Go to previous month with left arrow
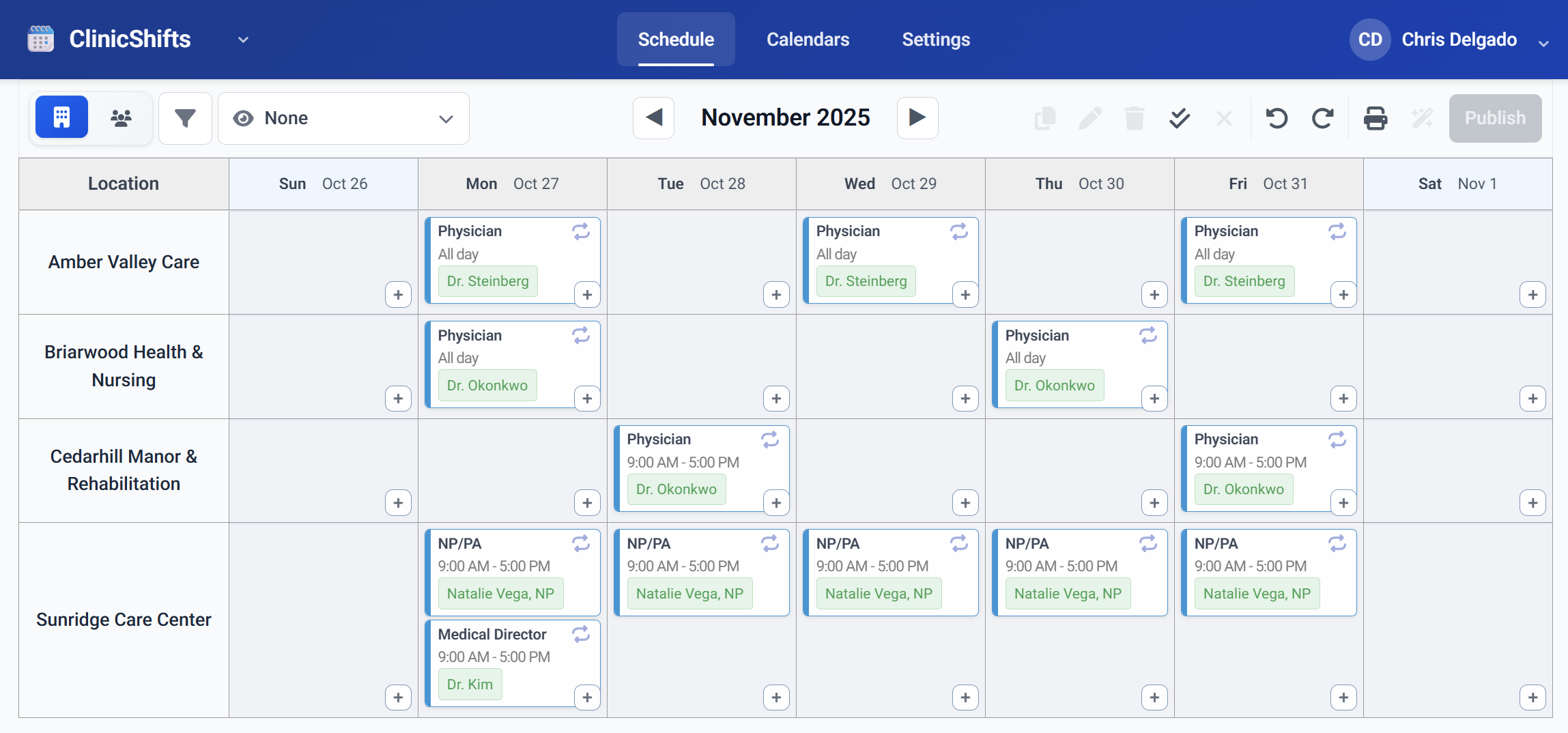 pyautogui.click(x=653, y=117)
